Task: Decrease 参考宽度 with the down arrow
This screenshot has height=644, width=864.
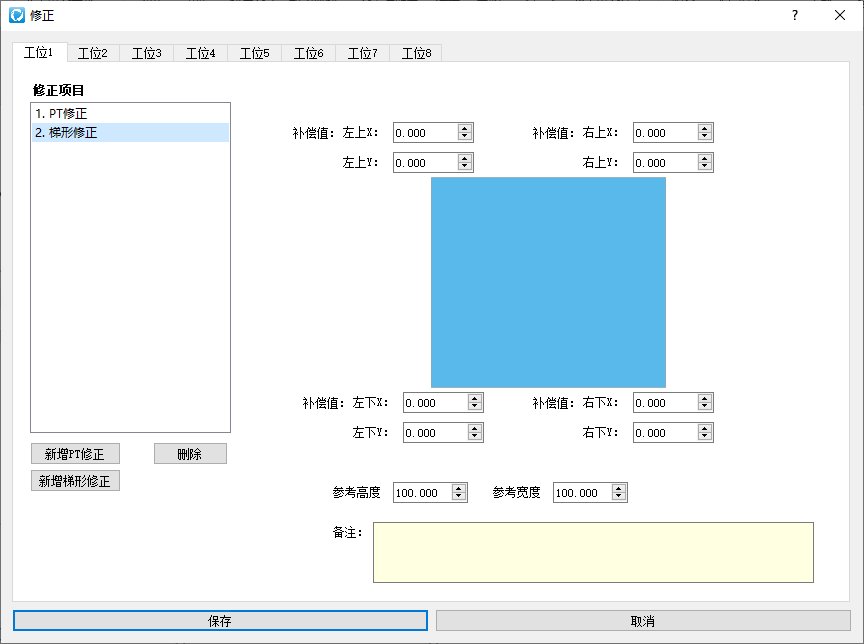Action: coord(619,497)
